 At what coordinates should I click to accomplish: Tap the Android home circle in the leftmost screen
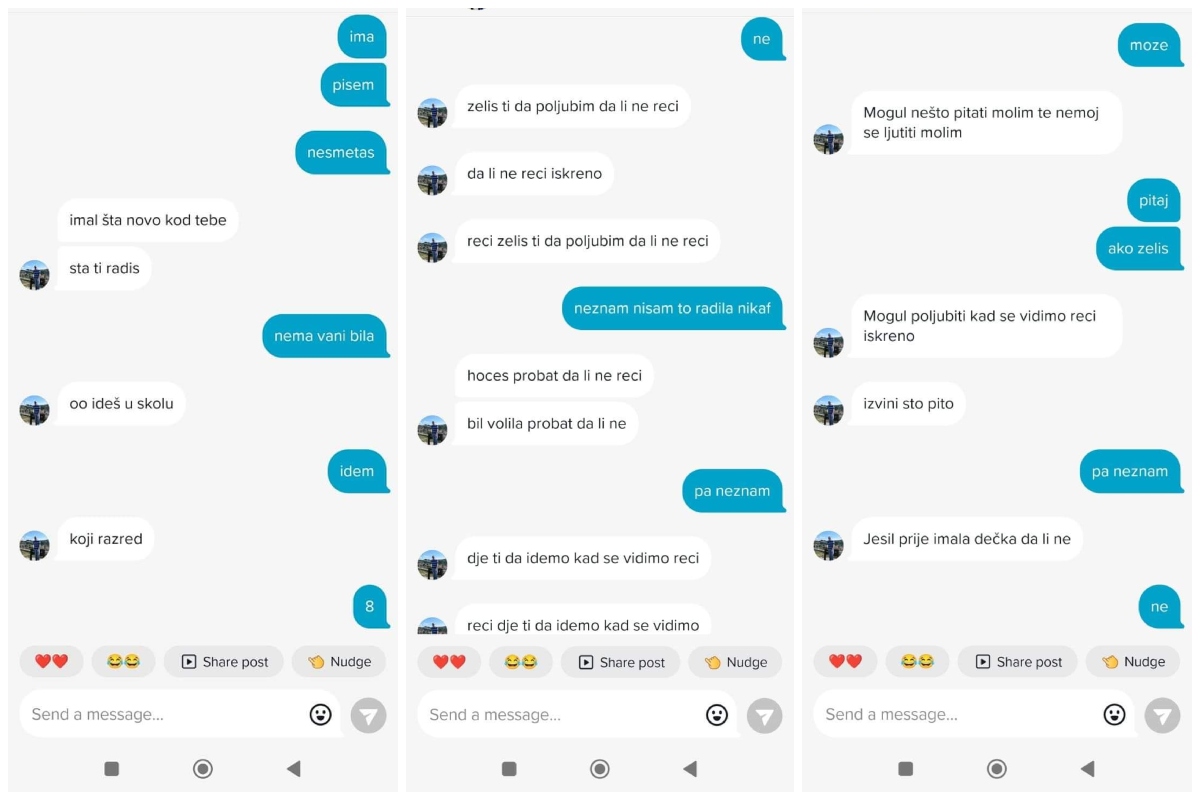pyautogui.click(x=203, y=768)
